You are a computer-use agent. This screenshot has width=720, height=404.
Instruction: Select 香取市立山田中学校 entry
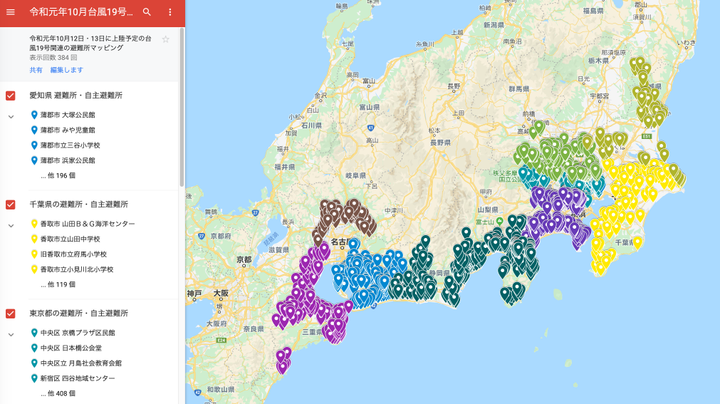point(70,239)
